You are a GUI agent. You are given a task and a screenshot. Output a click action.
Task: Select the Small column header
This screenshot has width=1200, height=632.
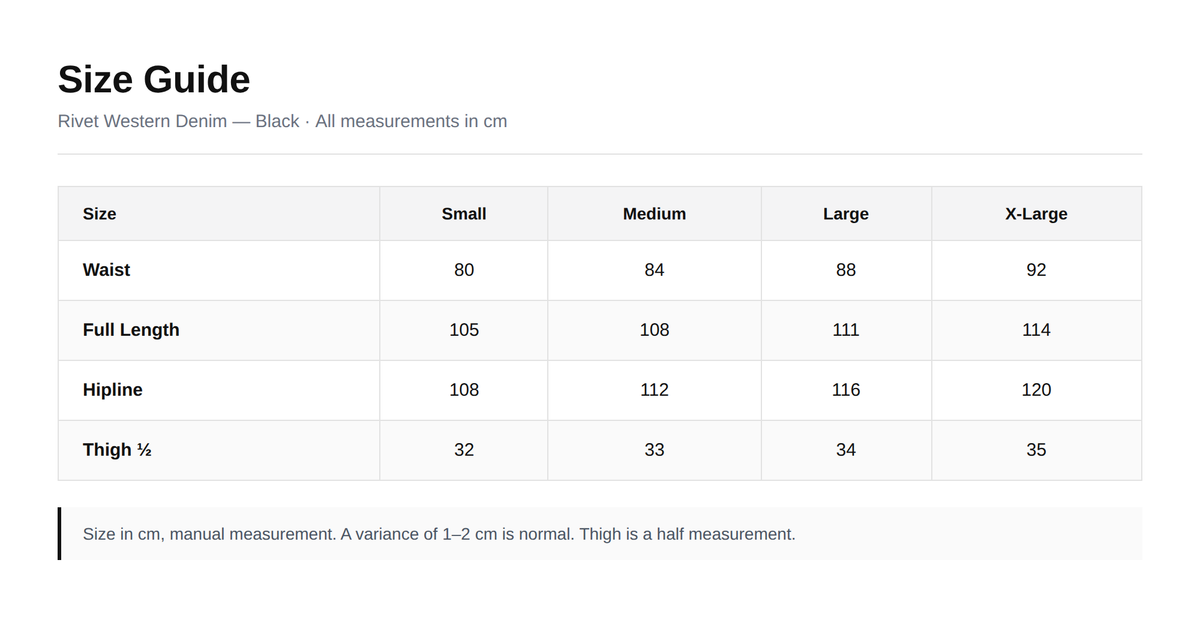464,214
